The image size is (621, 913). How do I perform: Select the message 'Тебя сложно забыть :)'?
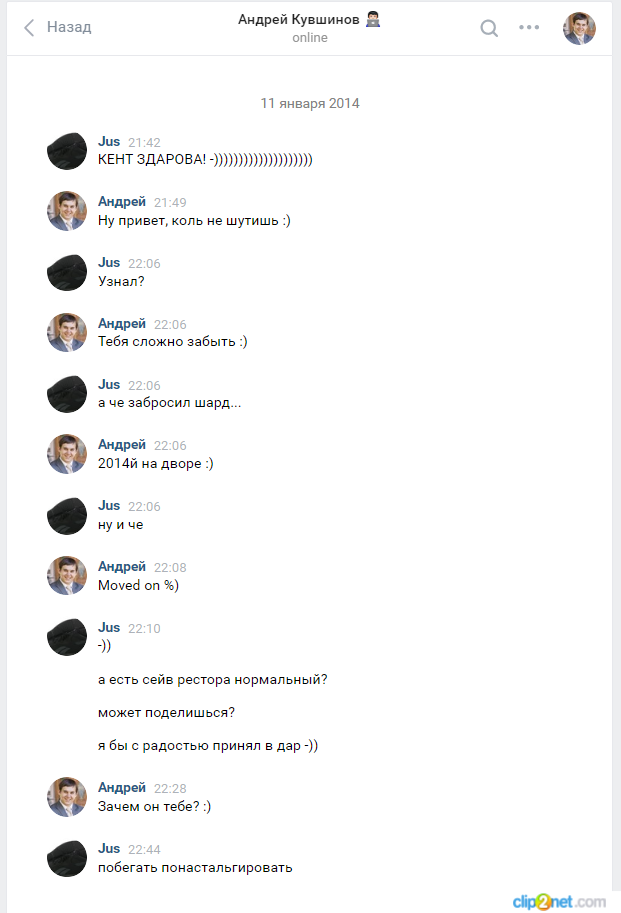(172, 342)
